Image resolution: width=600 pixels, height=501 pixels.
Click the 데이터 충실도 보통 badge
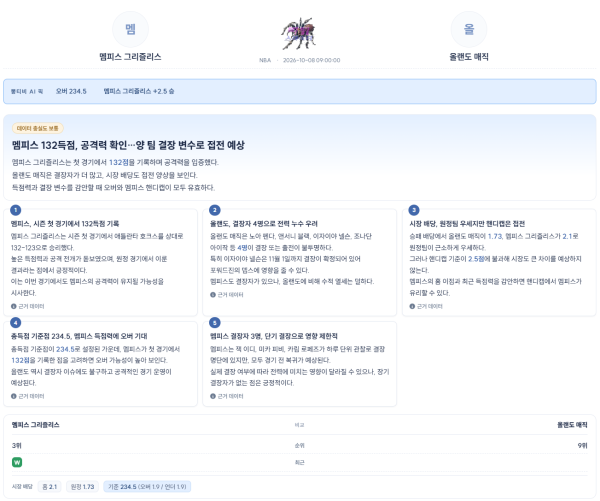[38, 128]
